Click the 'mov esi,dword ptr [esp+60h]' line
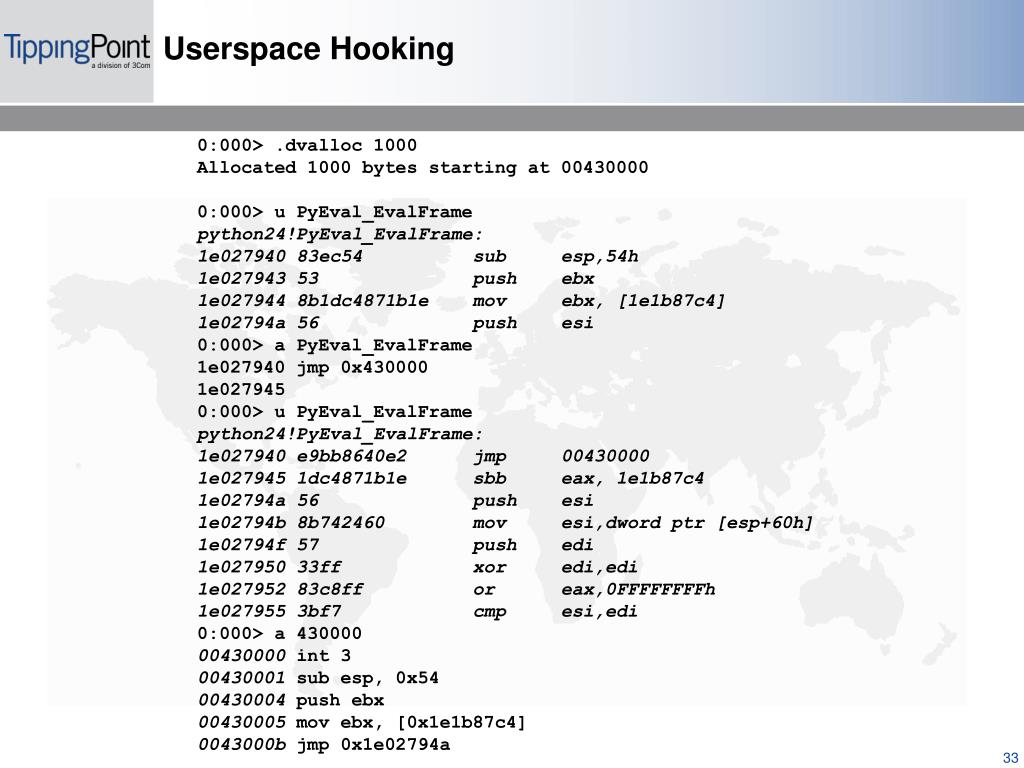 coord(505,522)
